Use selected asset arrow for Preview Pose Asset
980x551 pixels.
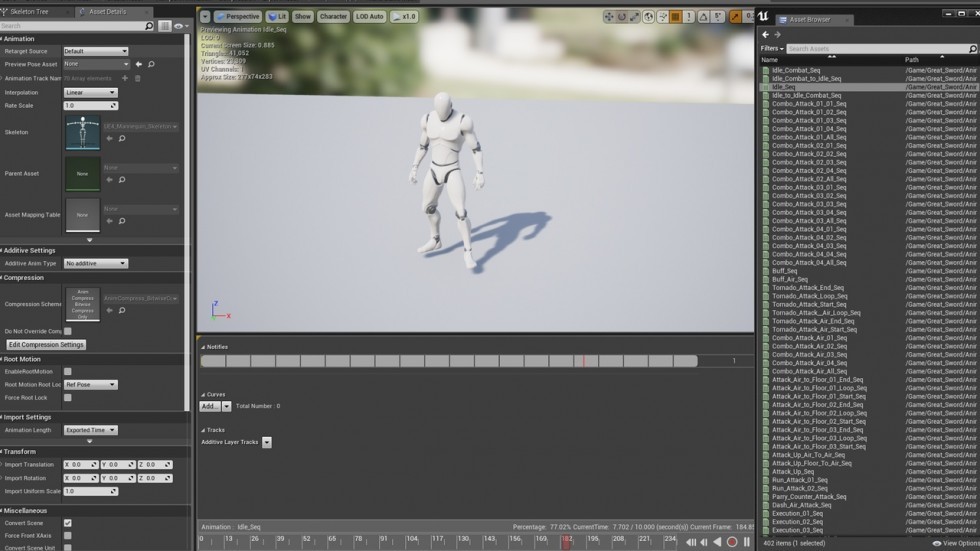[x=139, y=64]
